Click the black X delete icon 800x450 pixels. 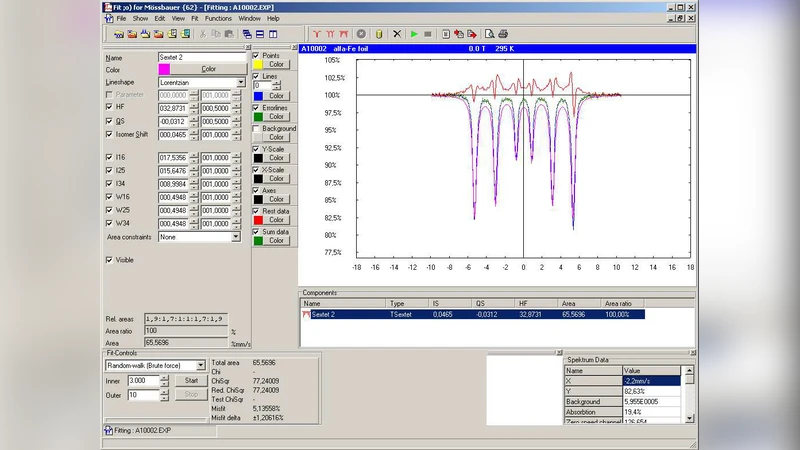coord(397,33)
